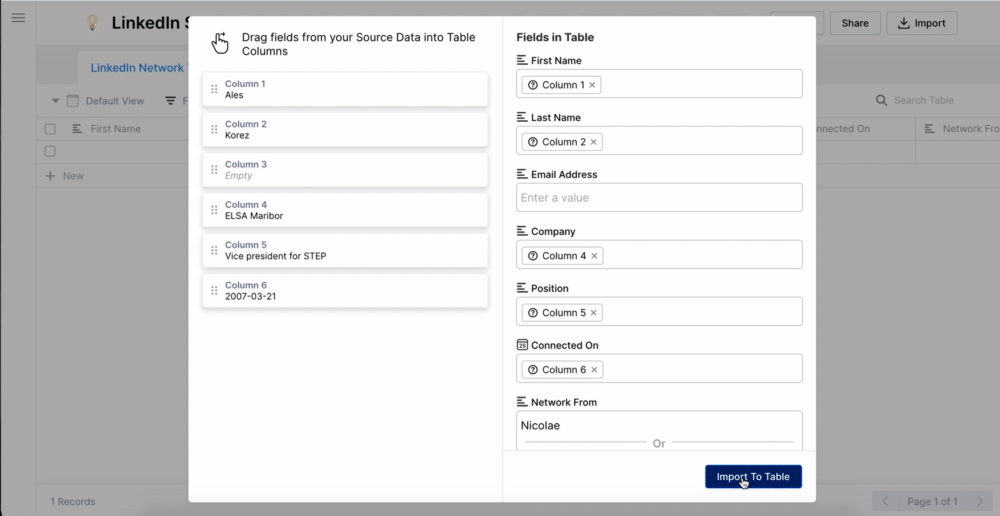Grab drag handle of Column 1 Ales
This screenshot has width=1000, height=516.
tap(214, 89)
